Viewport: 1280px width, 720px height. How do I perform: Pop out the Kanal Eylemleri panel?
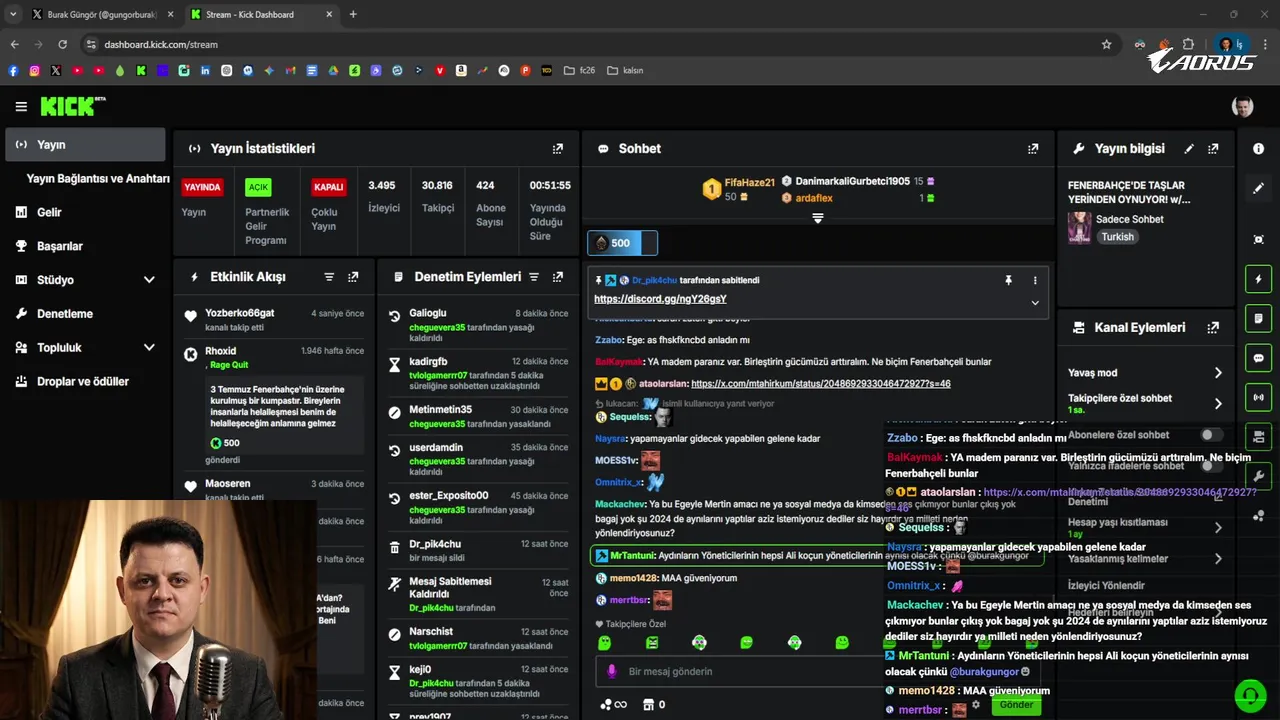[x=1213, y=328]
